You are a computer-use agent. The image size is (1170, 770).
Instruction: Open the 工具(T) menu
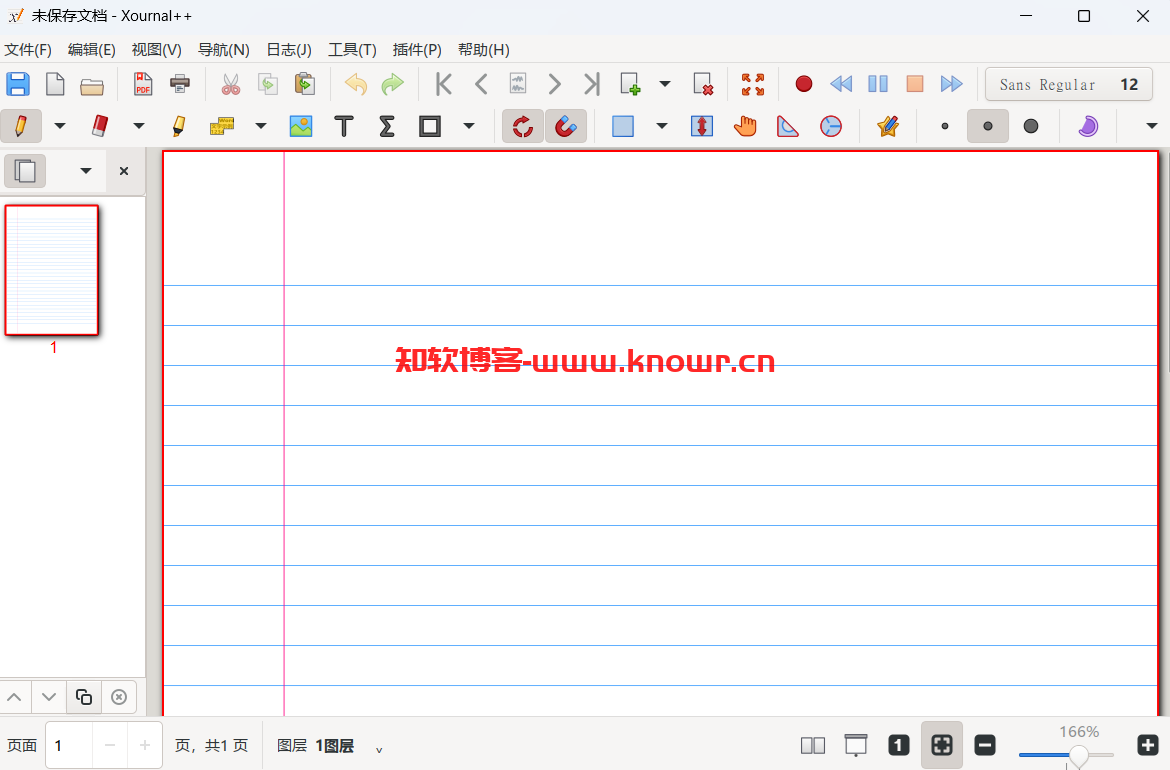tap(352, 50)
